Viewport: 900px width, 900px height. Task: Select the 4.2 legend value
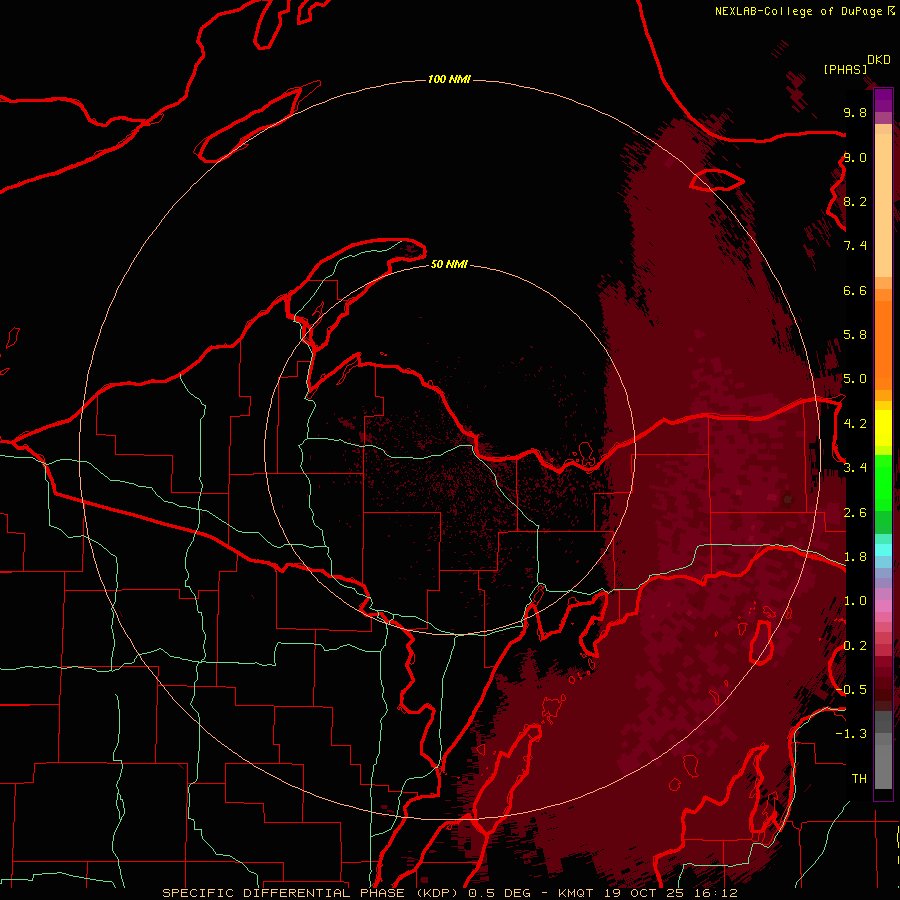tap(855, 424)
